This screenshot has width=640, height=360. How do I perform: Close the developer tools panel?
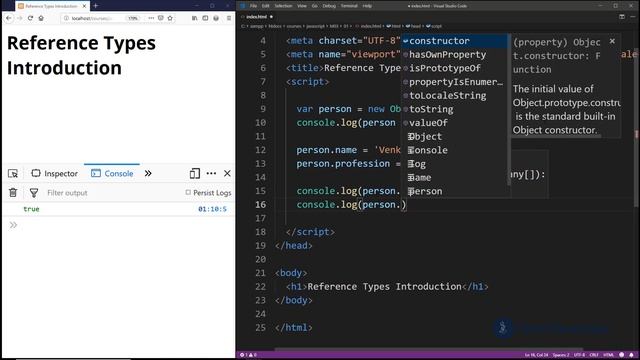pyautogui.click(x=227, y=173)
